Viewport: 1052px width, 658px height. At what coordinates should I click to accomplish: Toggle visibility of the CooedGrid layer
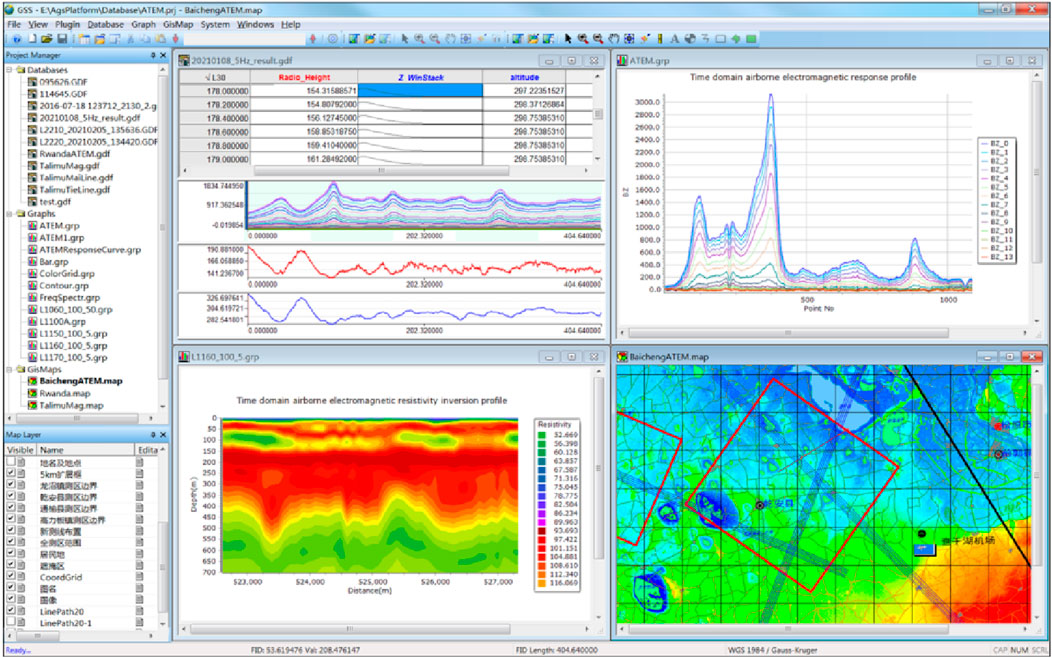tap(11, 576)
